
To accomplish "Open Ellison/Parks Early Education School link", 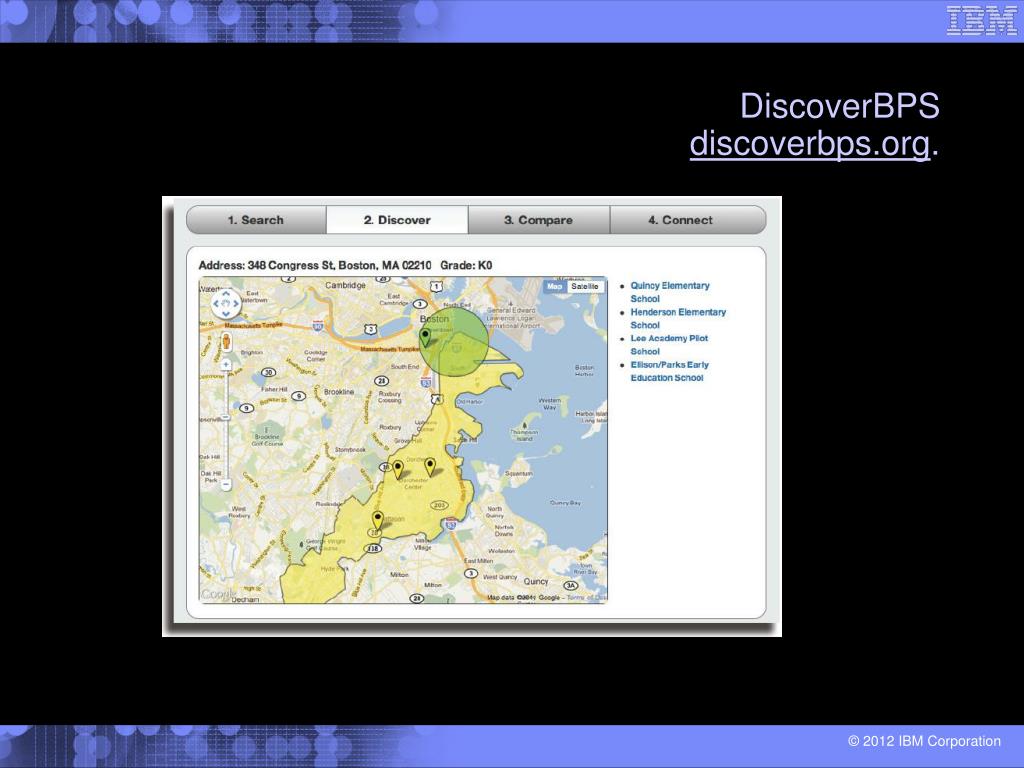I will pyautogui.click(x=669, y=371).
